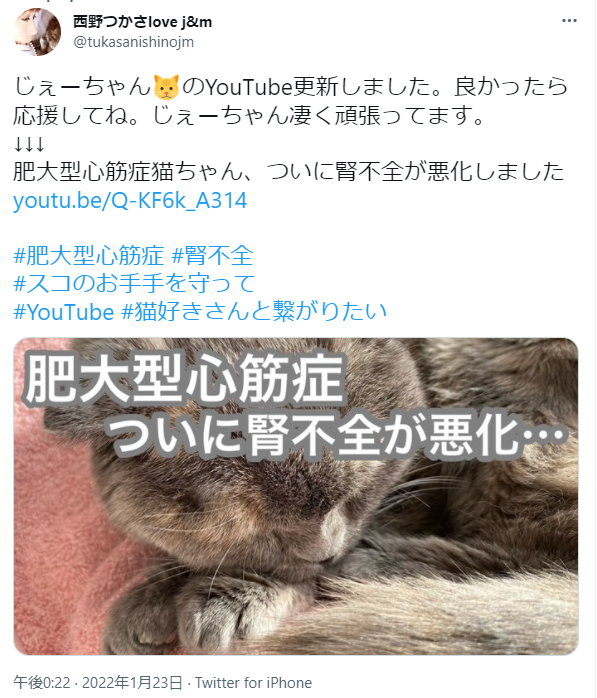This screenshot has width=597, height=698.
Task: Select the #YouTube hashtag
Action: click(x=64, y=312)
